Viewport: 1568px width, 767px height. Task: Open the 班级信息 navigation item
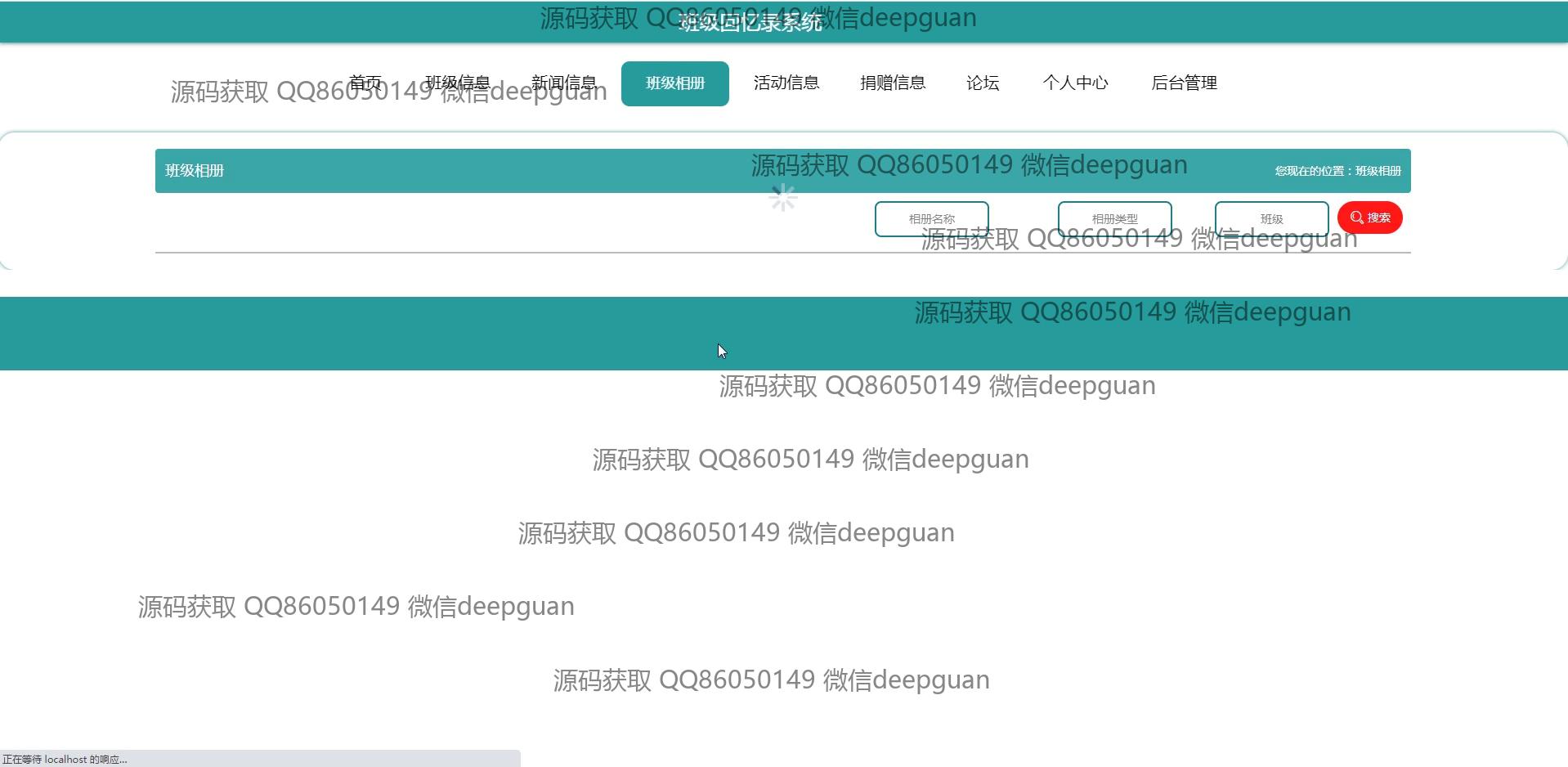point(457,83)
